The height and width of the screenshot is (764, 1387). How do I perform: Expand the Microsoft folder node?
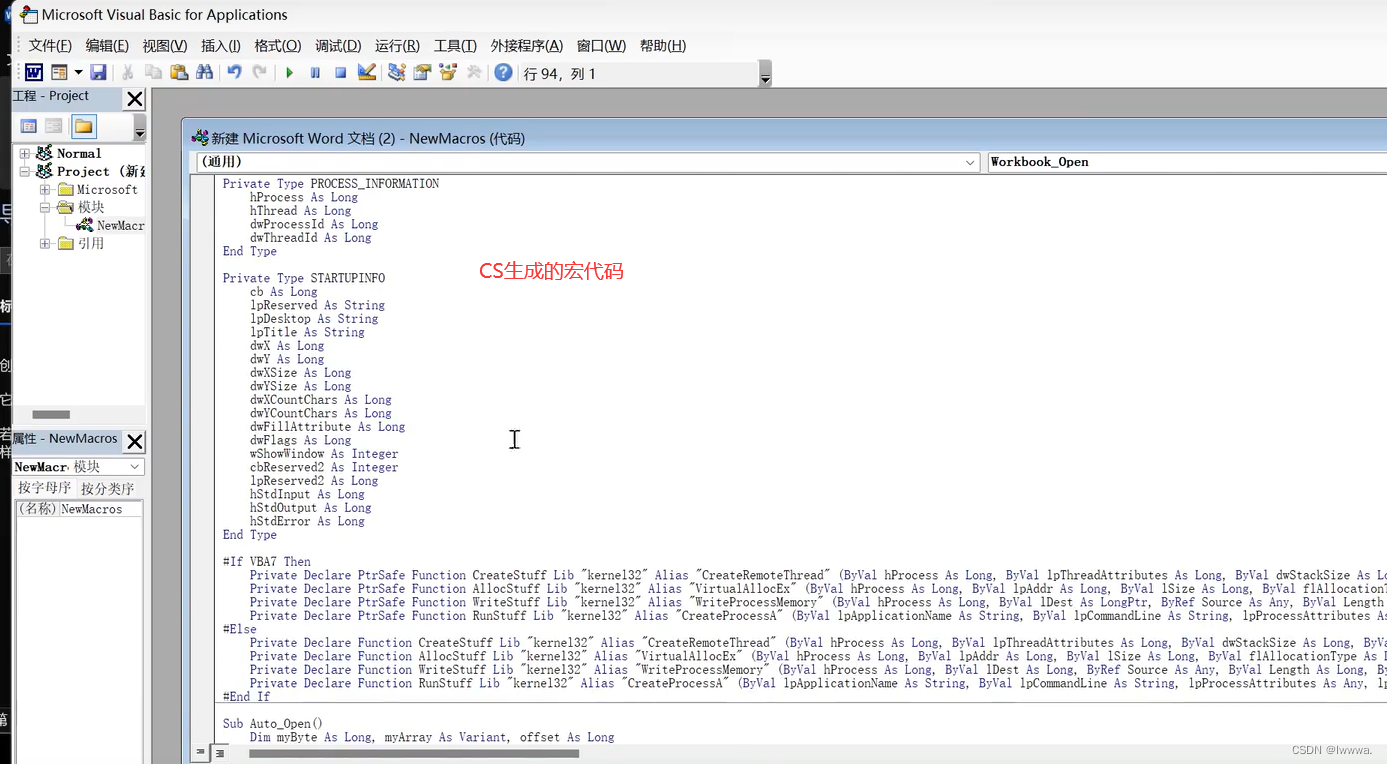45,190
